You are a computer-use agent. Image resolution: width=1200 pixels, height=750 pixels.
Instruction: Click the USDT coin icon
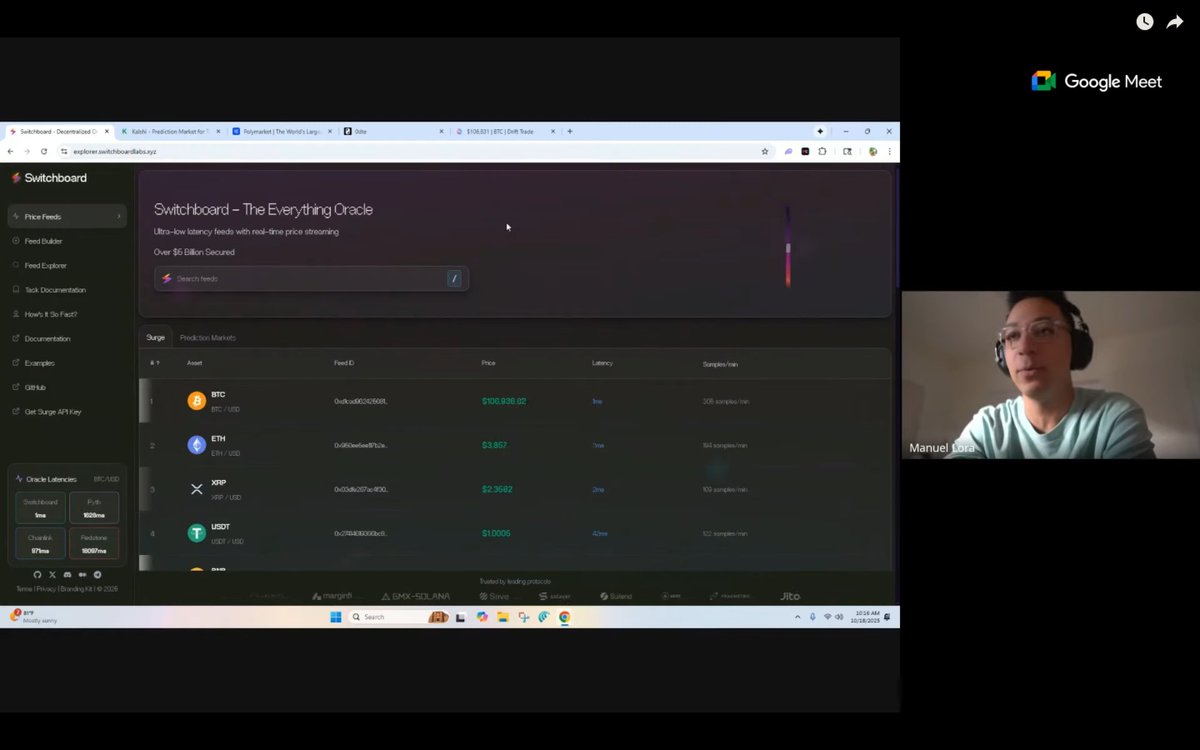click(x=196, y=533)
